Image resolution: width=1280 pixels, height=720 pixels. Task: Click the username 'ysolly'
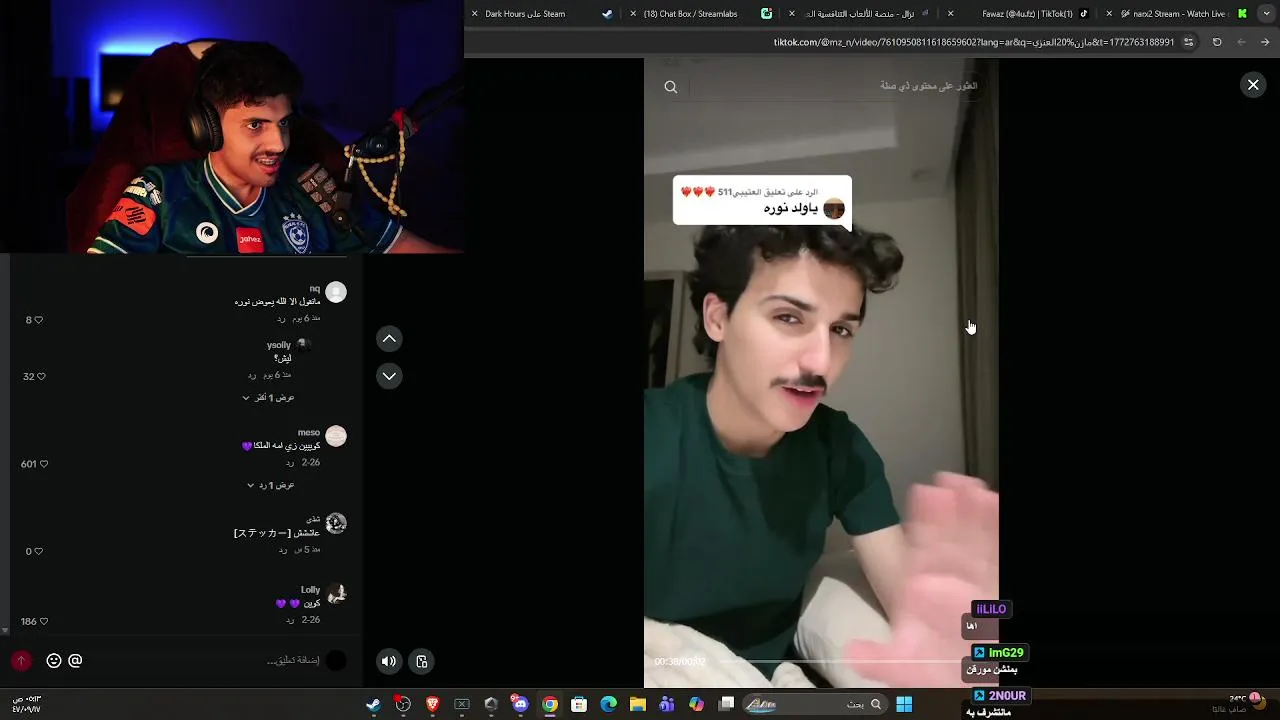point(279,345)
